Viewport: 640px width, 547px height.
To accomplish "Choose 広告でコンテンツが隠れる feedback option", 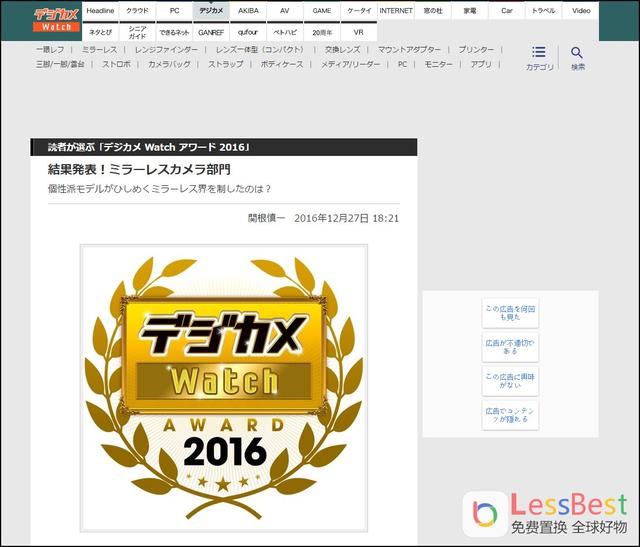I will (510, 415).
